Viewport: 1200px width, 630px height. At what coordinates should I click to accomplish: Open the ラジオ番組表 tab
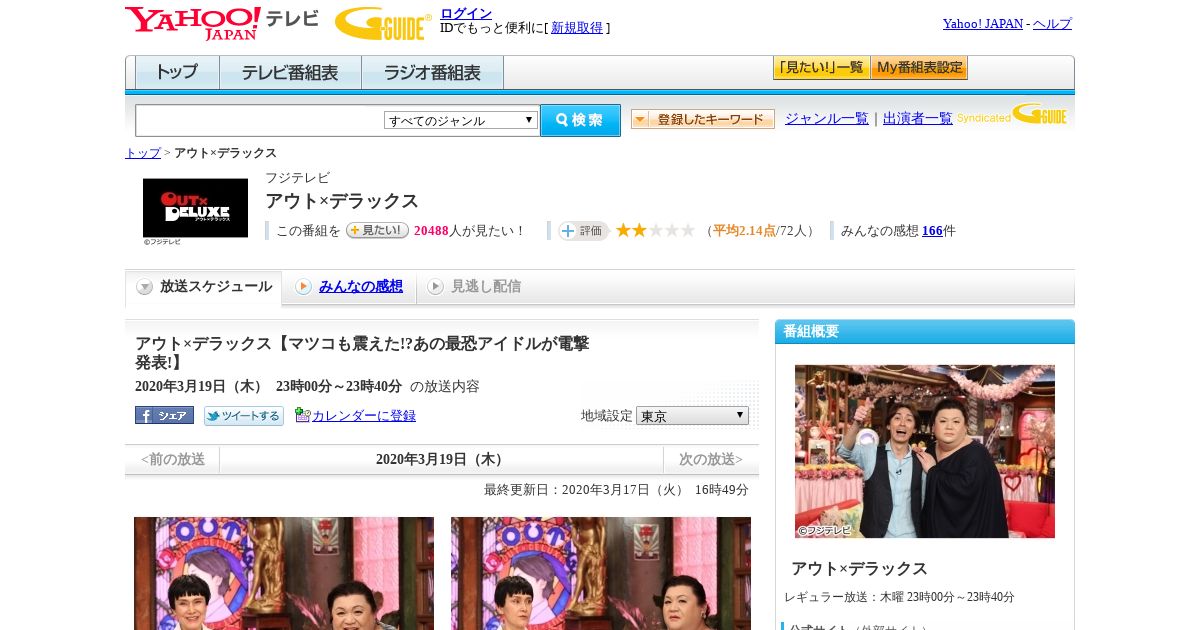[432, 72]
